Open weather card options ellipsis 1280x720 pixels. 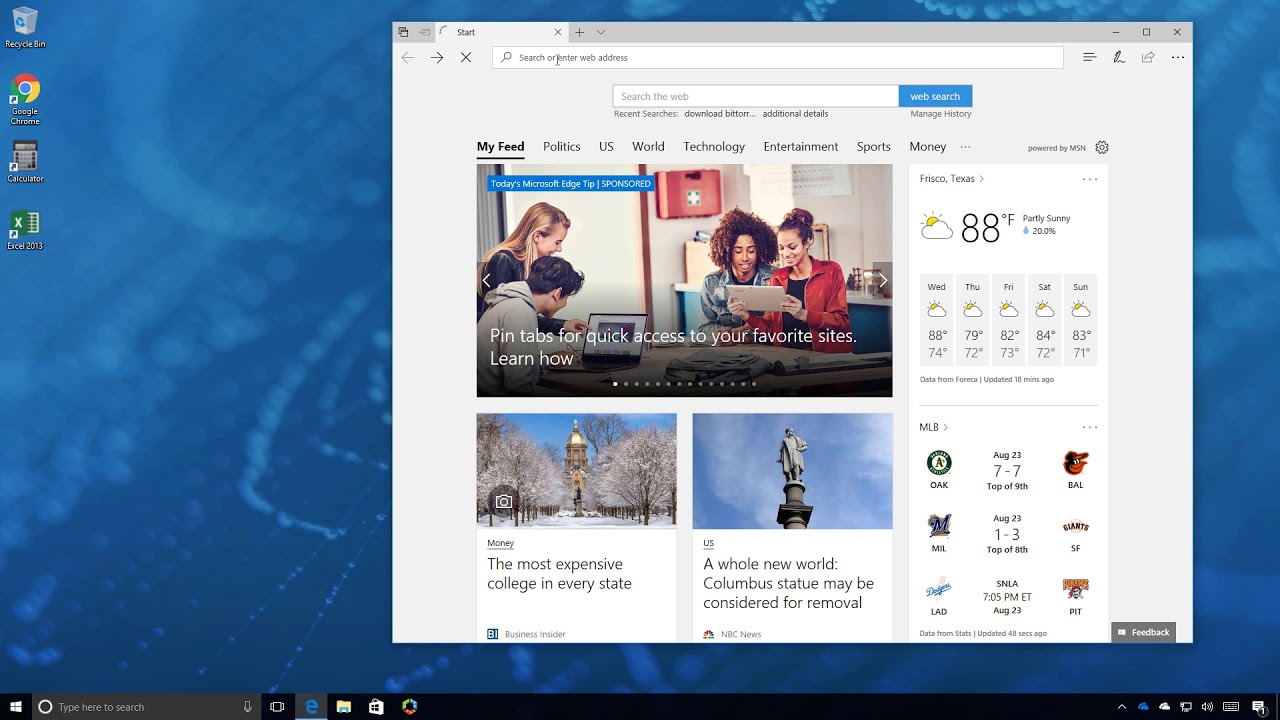click(1089, 179)
